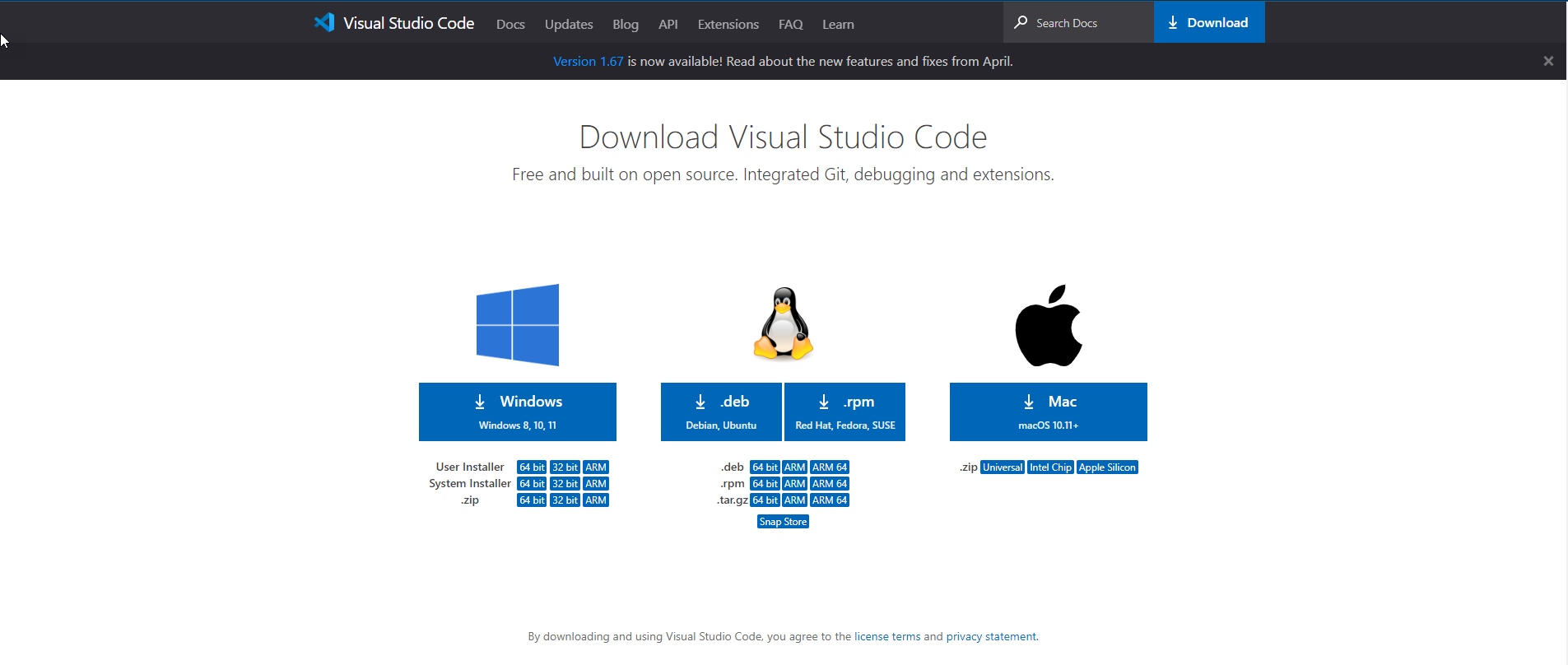Viewport: 1568px width, 665px height.
Task: Open the Snap Store link
Action: (783, 521)
